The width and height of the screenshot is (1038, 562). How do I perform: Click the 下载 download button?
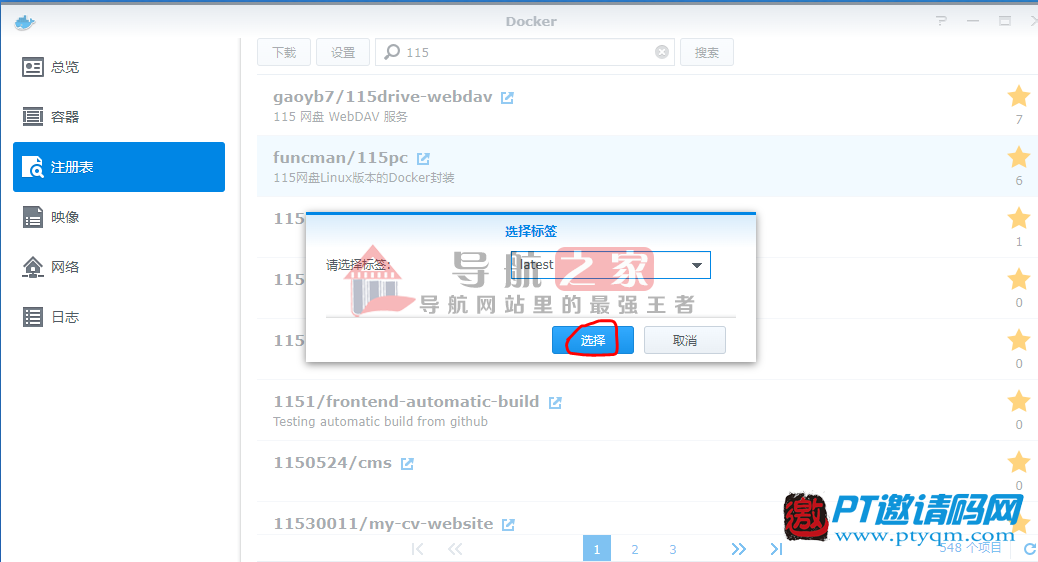[284, 52]
